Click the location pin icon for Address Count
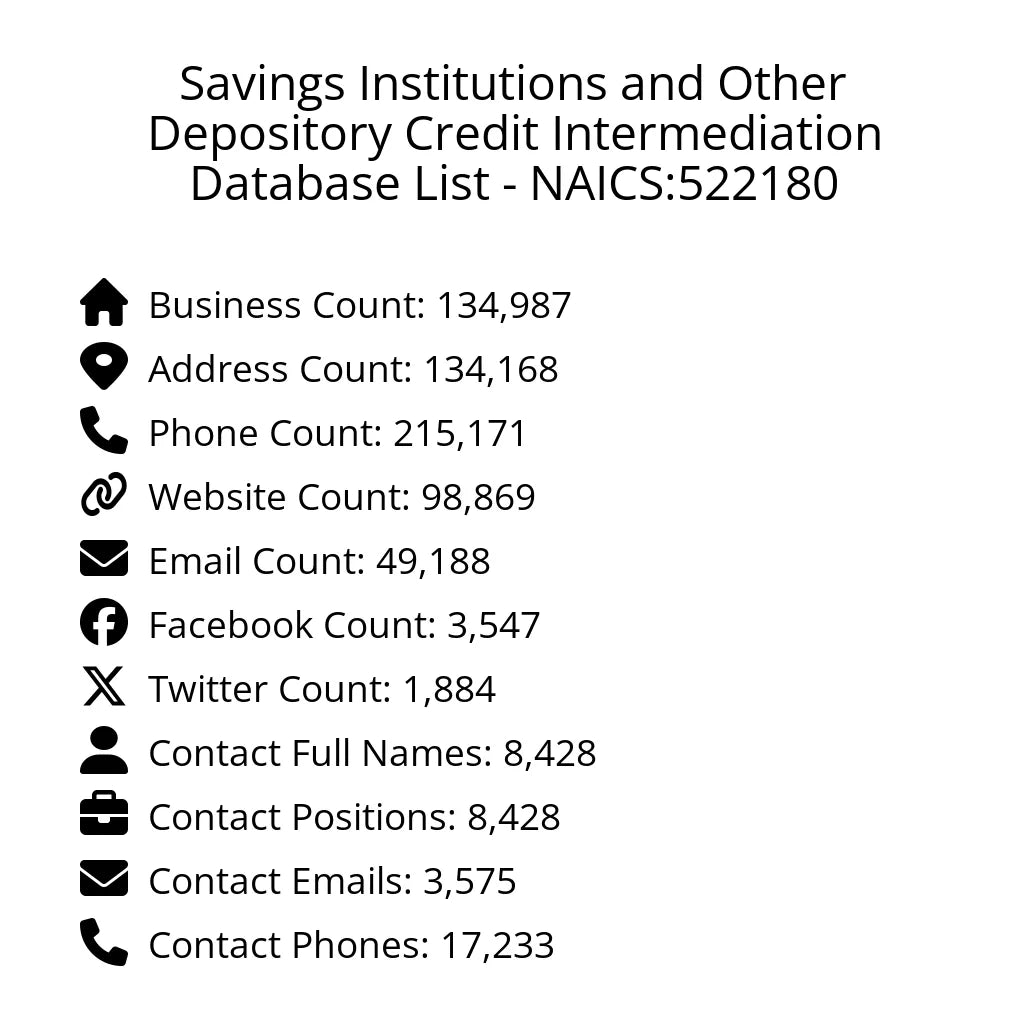Screen dimensions: 1024x1024 [104, 367]
